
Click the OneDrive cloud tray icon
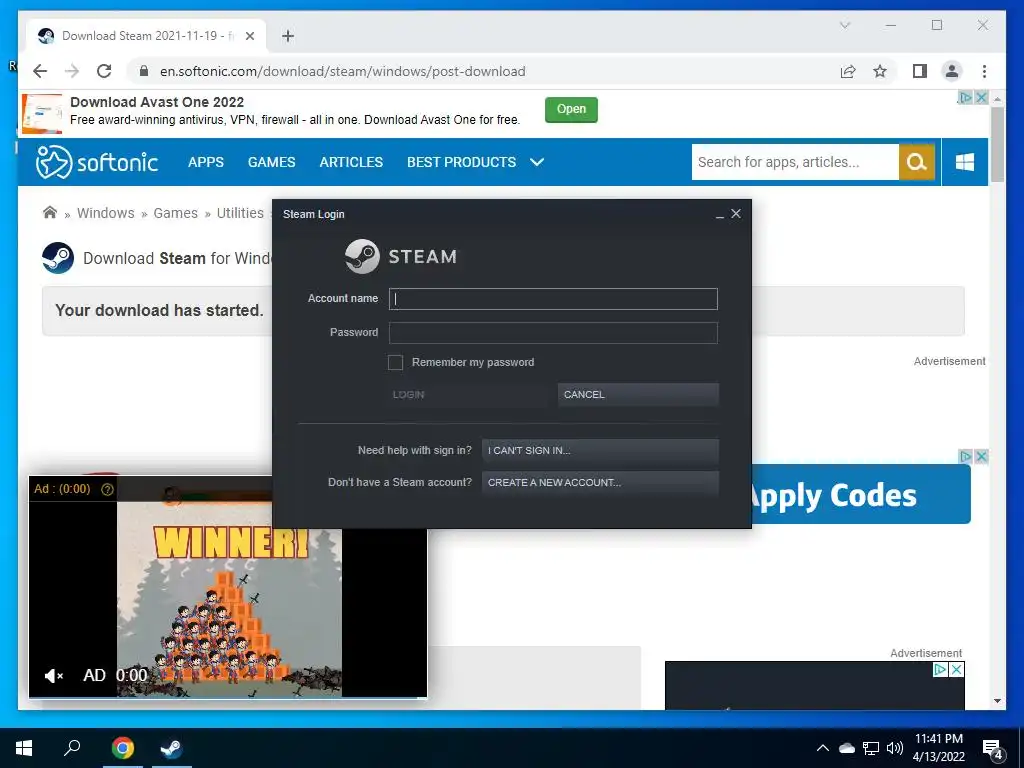[x=847, y=748]
